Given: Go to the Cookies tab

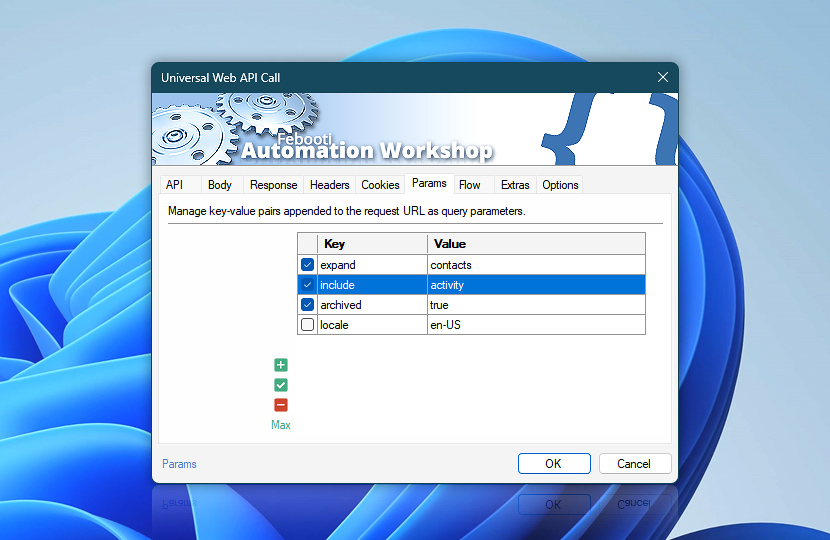Looking at the screenshot, I should click(380, 185).
